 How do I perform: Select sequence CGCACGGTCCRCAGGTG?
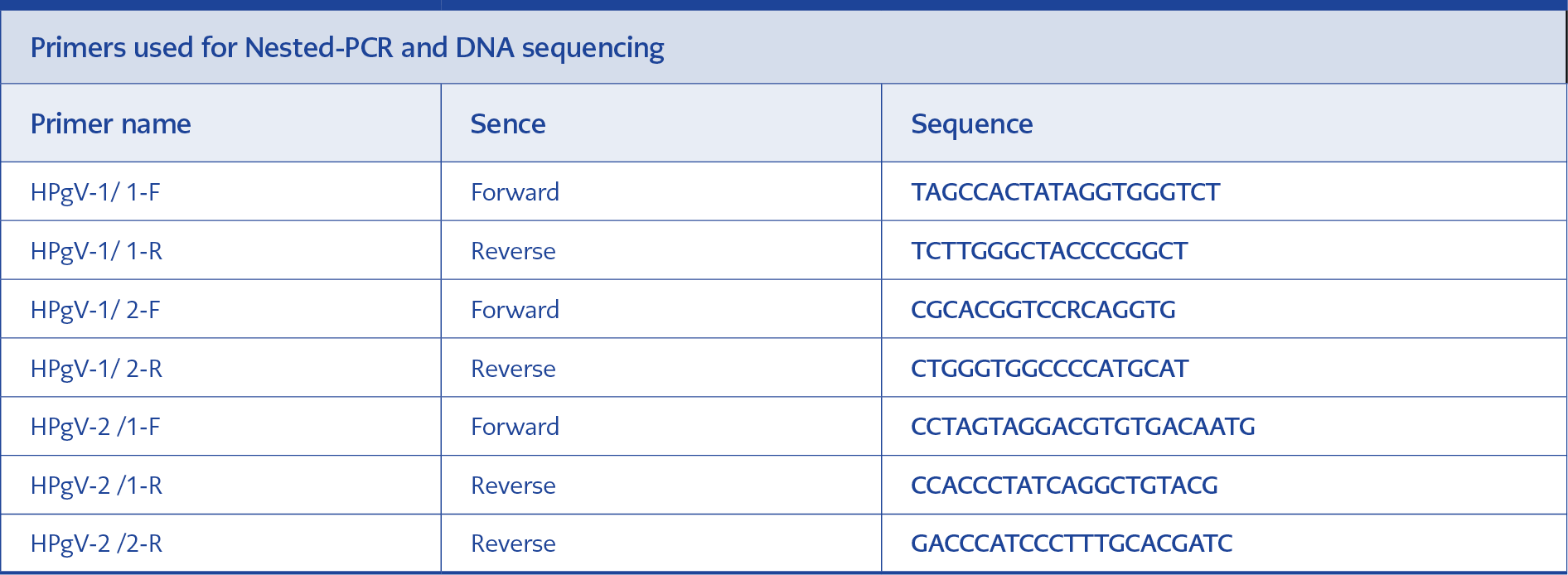[1043, 310]
